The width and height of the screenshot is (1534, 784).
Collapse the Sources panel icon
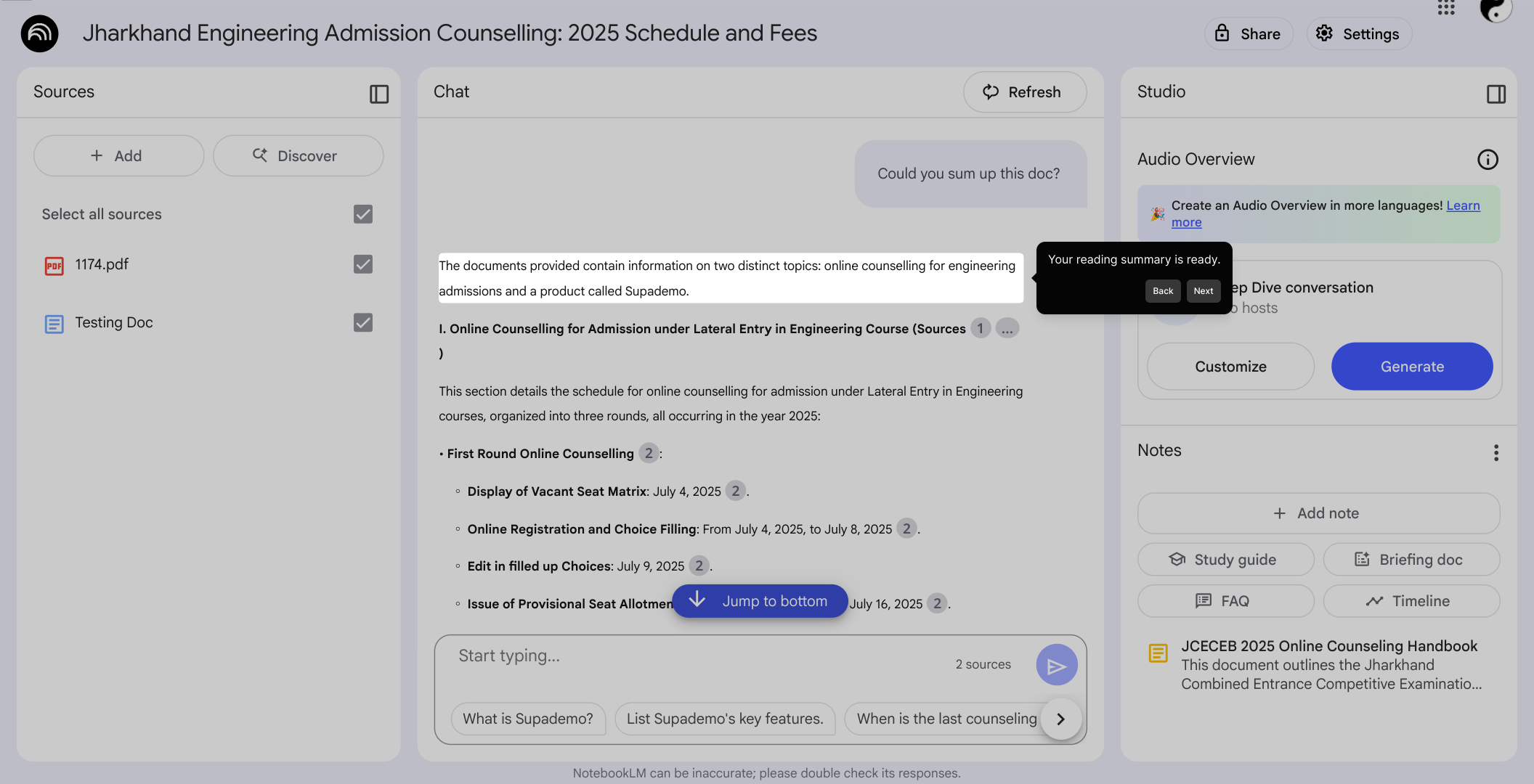click(379, 94)
